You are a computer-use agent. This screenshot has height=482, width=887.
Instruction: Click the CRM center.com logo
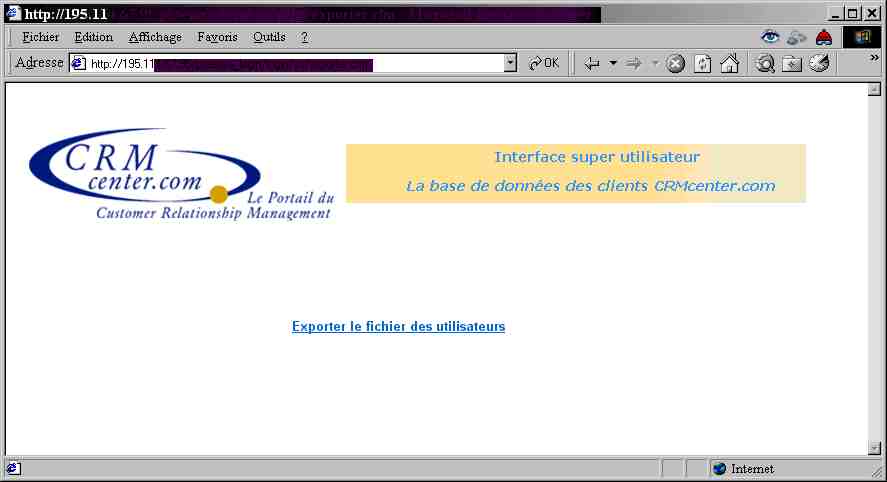click(181, 174)
